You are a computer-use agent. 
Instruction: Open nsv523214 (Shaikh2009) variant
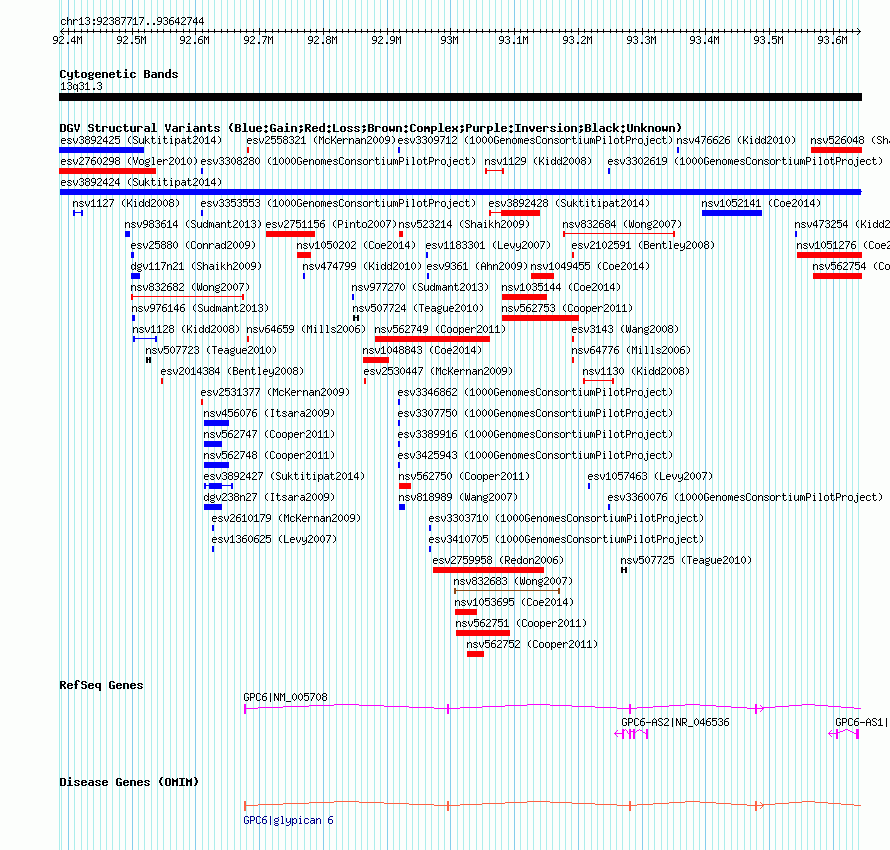464,224
